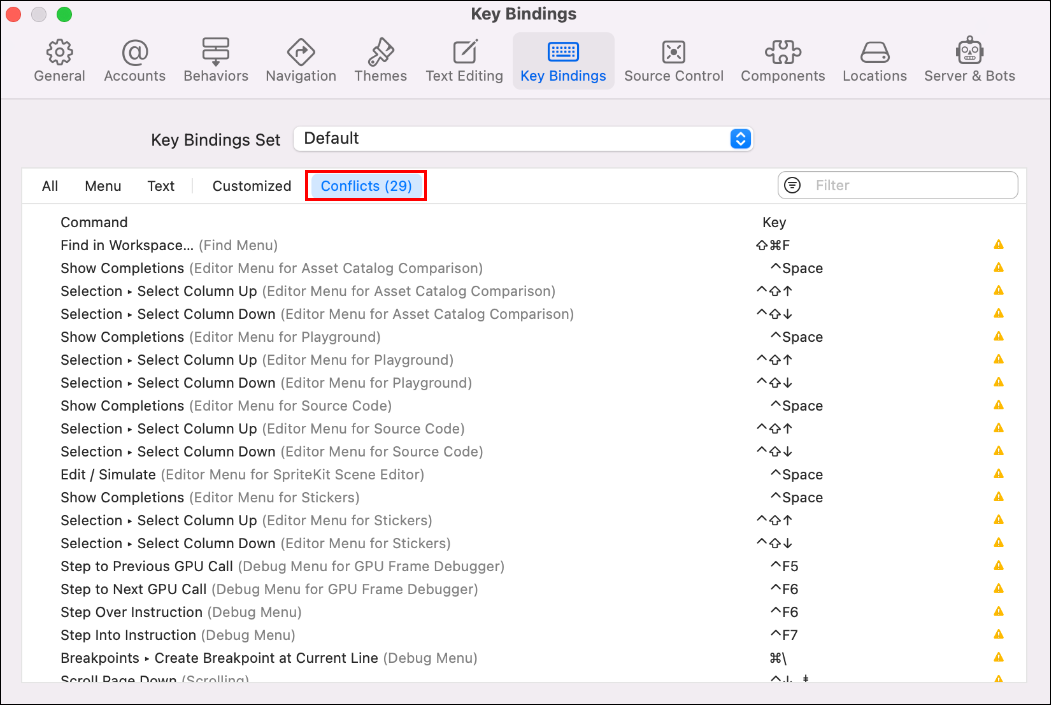Click the filter icon in the search field
1051x705 pixels.
792,185
